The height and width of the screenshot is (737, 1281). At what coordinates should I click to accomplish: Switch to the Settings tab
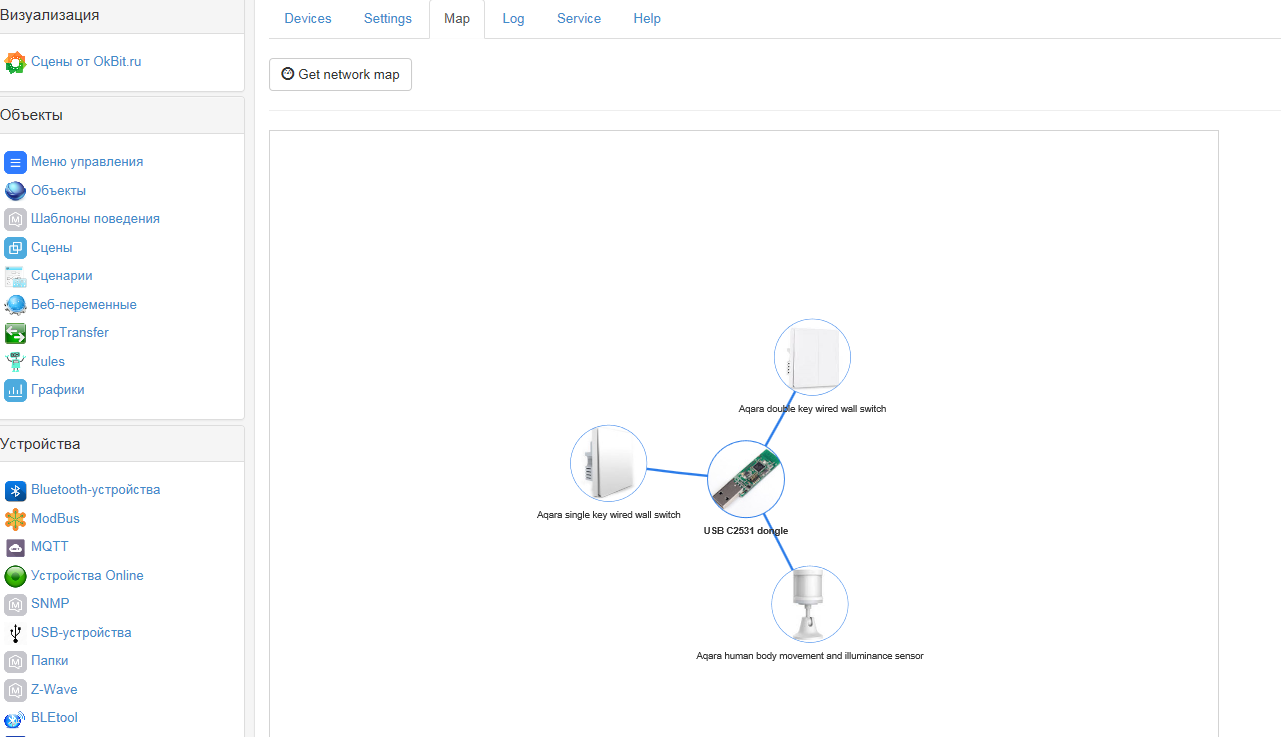pyautogui.click(x=388, y=19)
